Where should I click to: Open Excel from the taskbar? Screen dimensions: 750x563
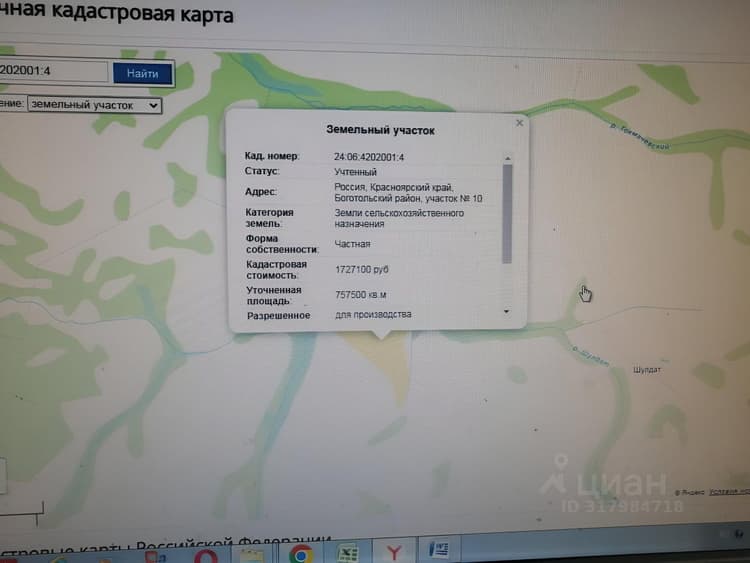[x=348, y=554]
